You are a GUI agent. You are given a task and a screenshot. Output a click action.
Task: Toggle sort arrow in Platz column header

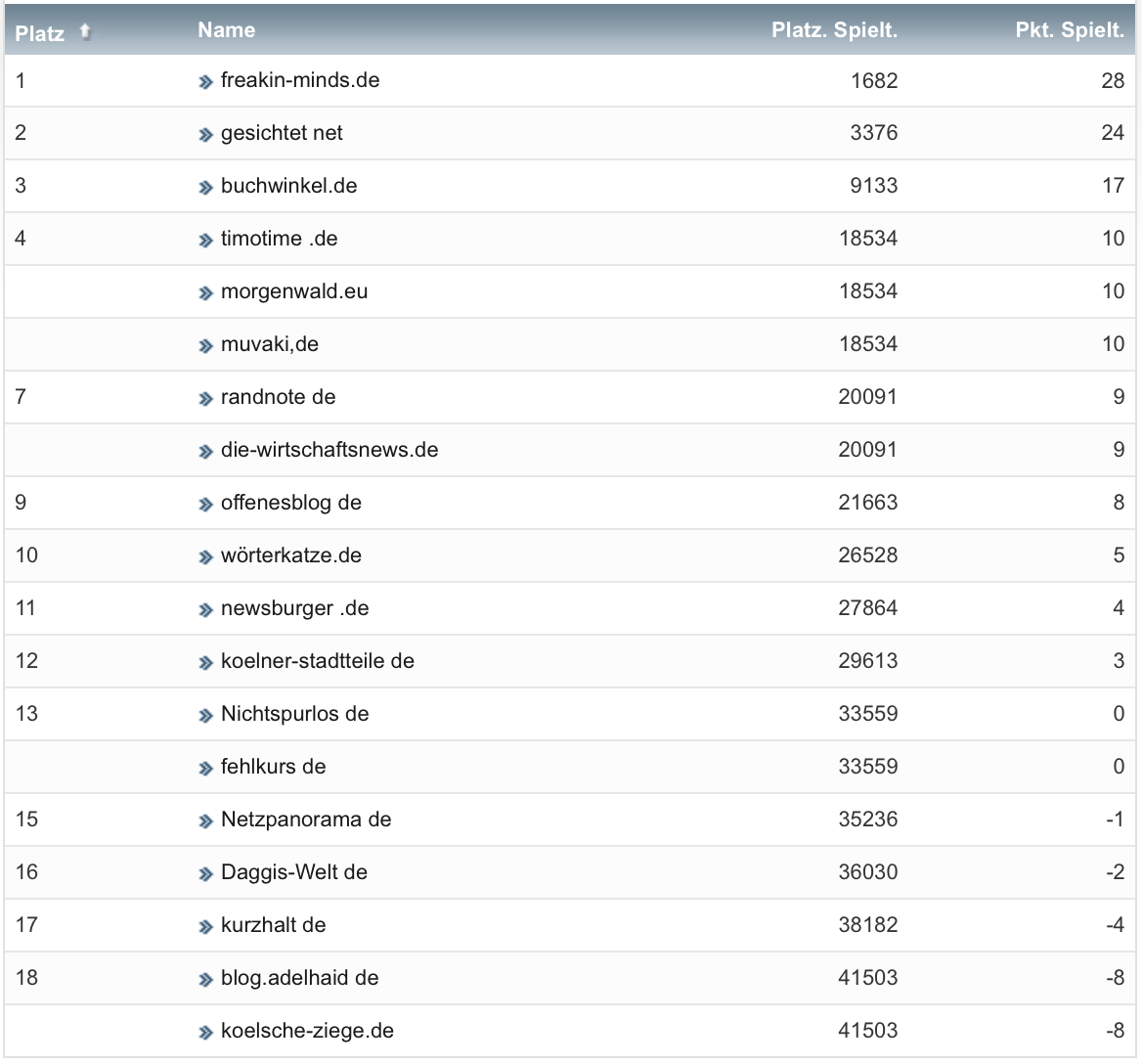85,32
